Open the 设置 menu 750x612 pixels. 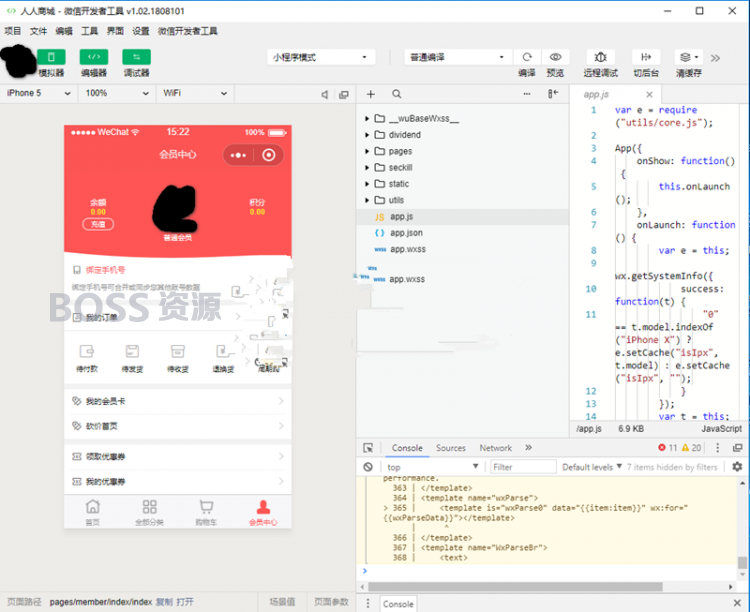point(141,31)
